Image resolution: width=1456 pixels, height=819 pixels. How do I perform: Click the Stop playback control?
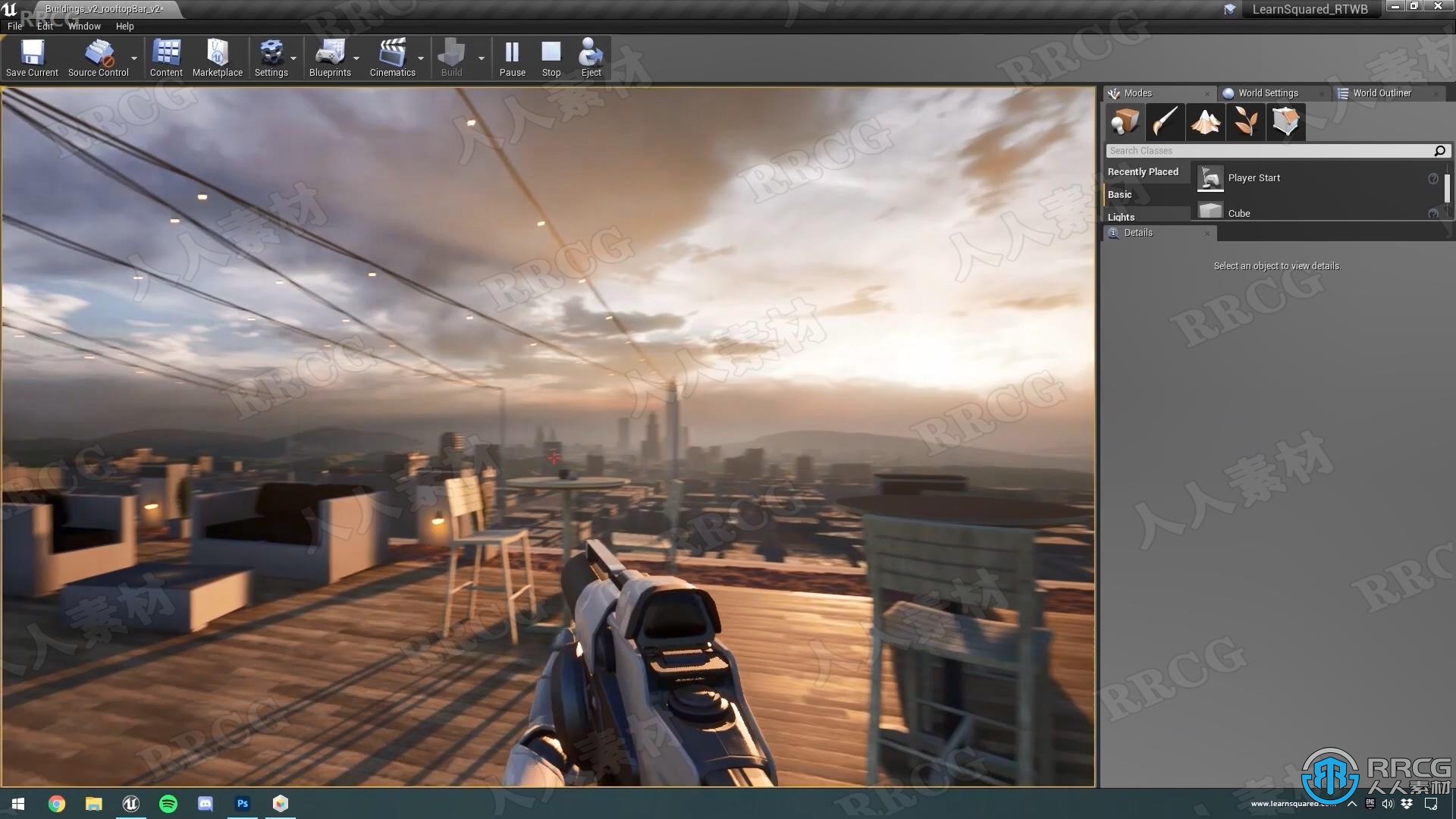coord(550,58)
